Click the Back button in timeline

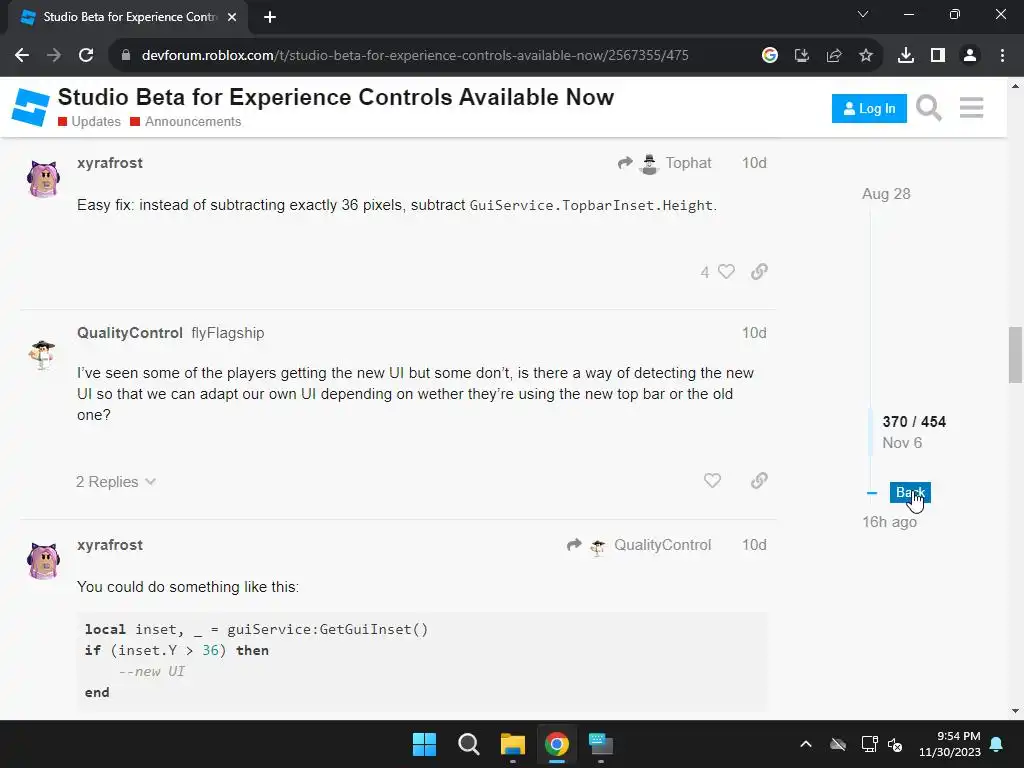click(x=910, y=492)
